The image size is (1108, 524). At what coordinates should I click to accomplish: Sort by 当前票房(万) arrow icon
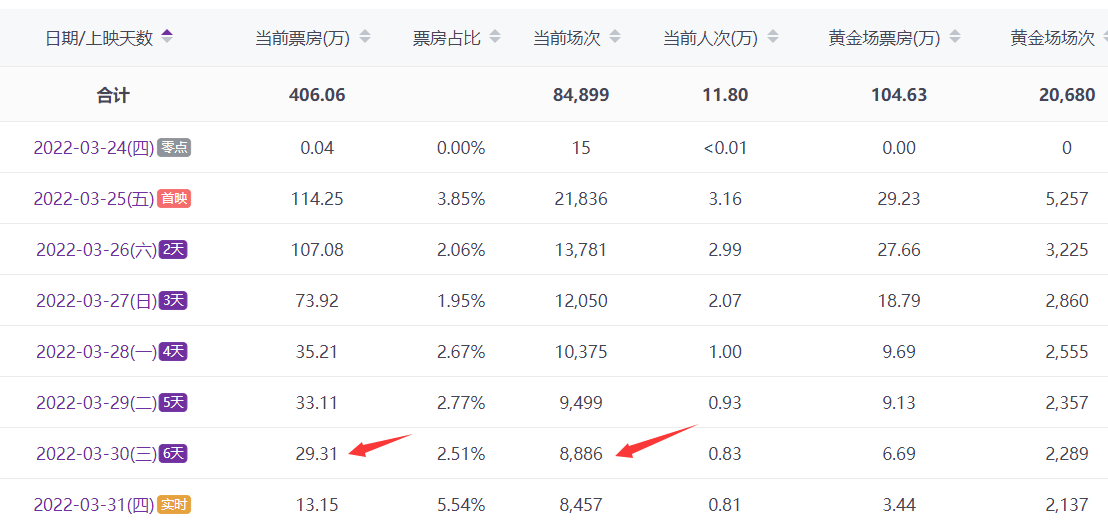click(365, 37)
